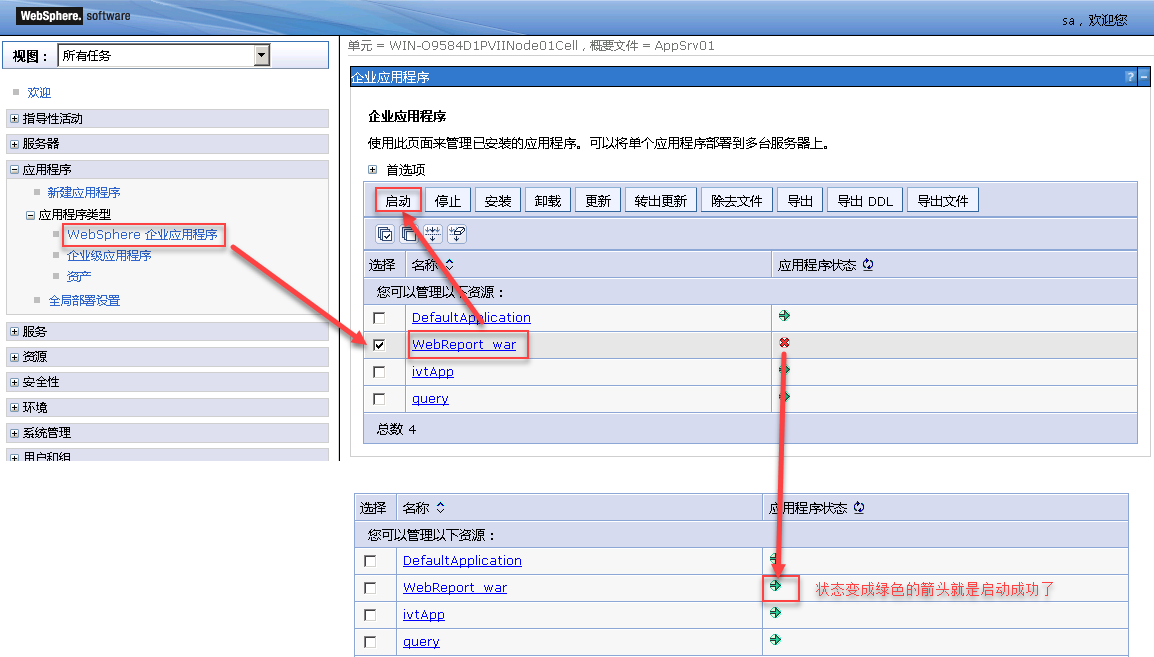Check query checkbox in lower table
This screenshot has width=1154, height=657.
click(x=370, y=642)
